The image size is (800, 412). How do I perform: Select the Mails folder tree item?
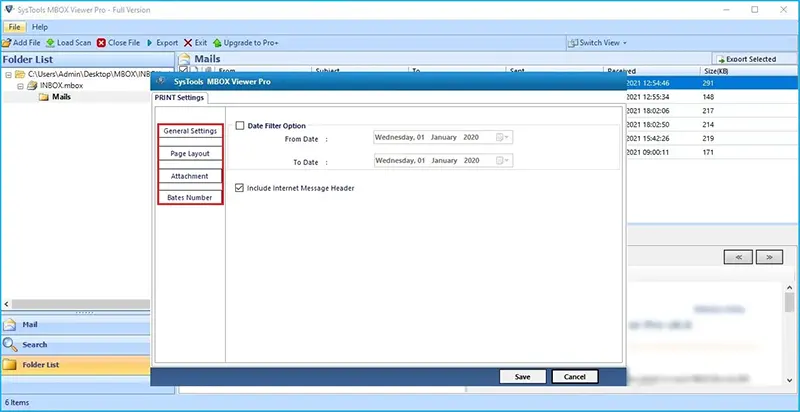(x=62, y=97)
